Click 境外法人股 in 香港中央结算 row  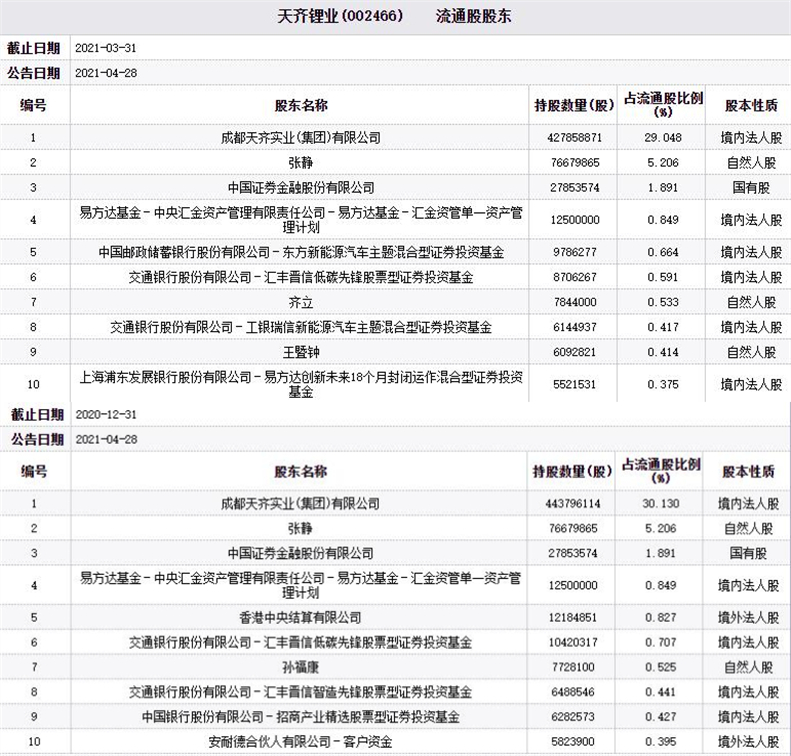pyautogui.click(x=749, y=617)
